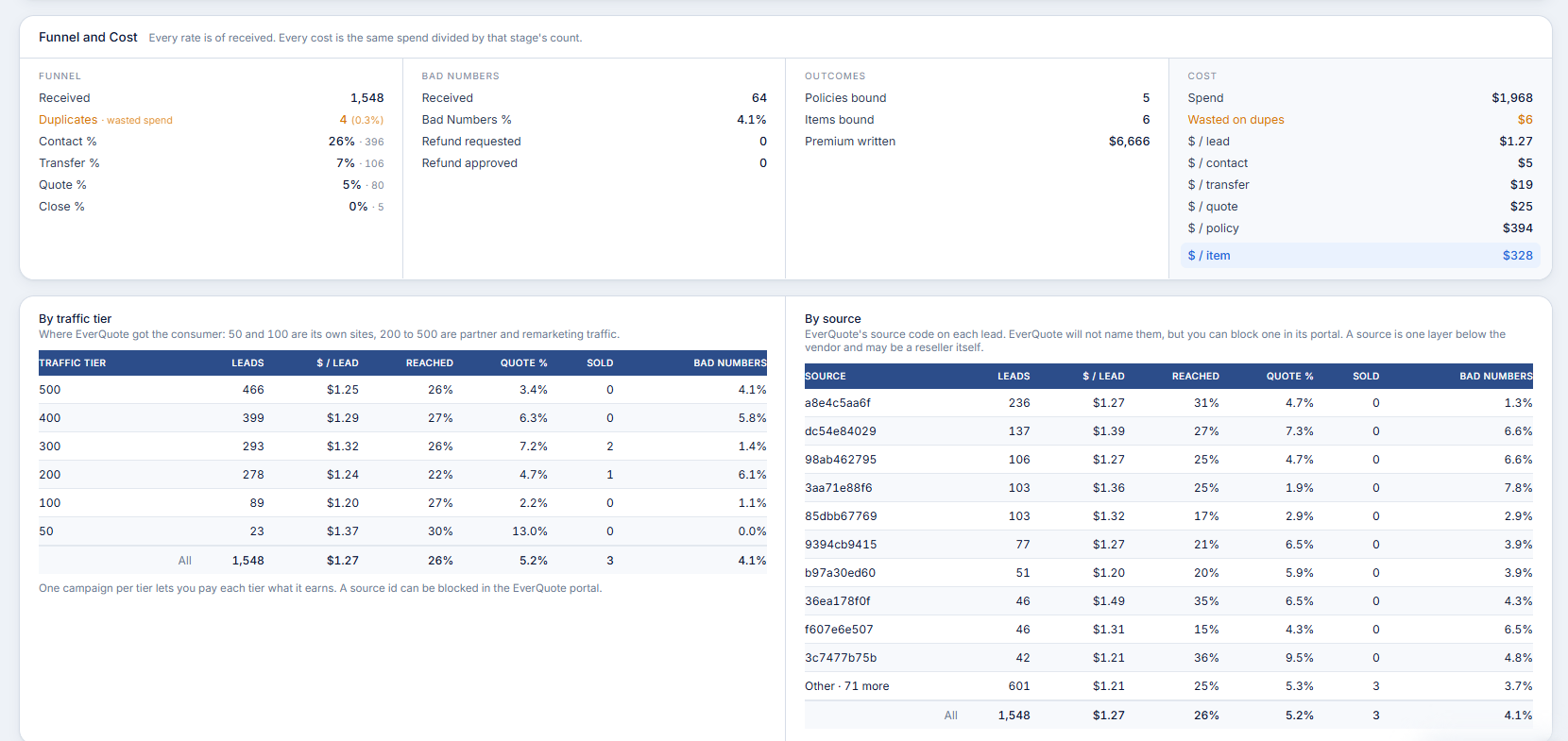Select traffic tier "500" row label
Image resolution: width=1568 pixels, height=741 pixels.
pos(50,390)
